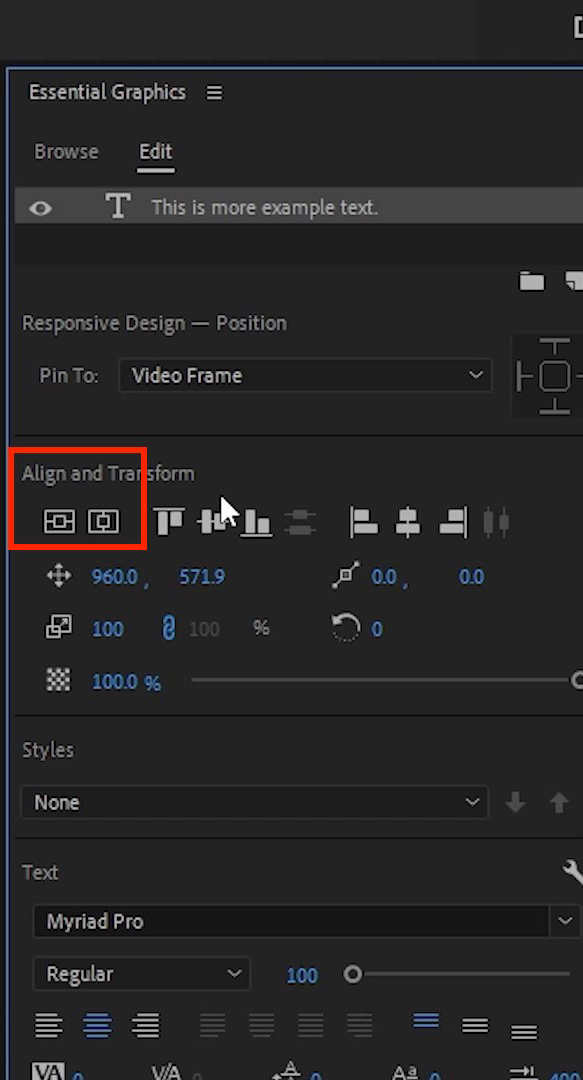Switch to the Browse tab
The width and height of the screenshot is (583, 1080).
click(x=66, y=152)
